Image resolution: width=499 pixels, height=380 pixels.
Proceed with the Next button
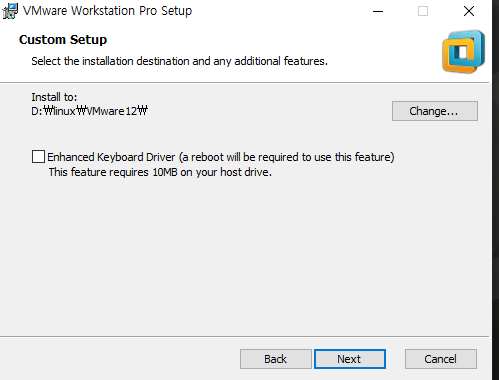click(x=350, y=359)
